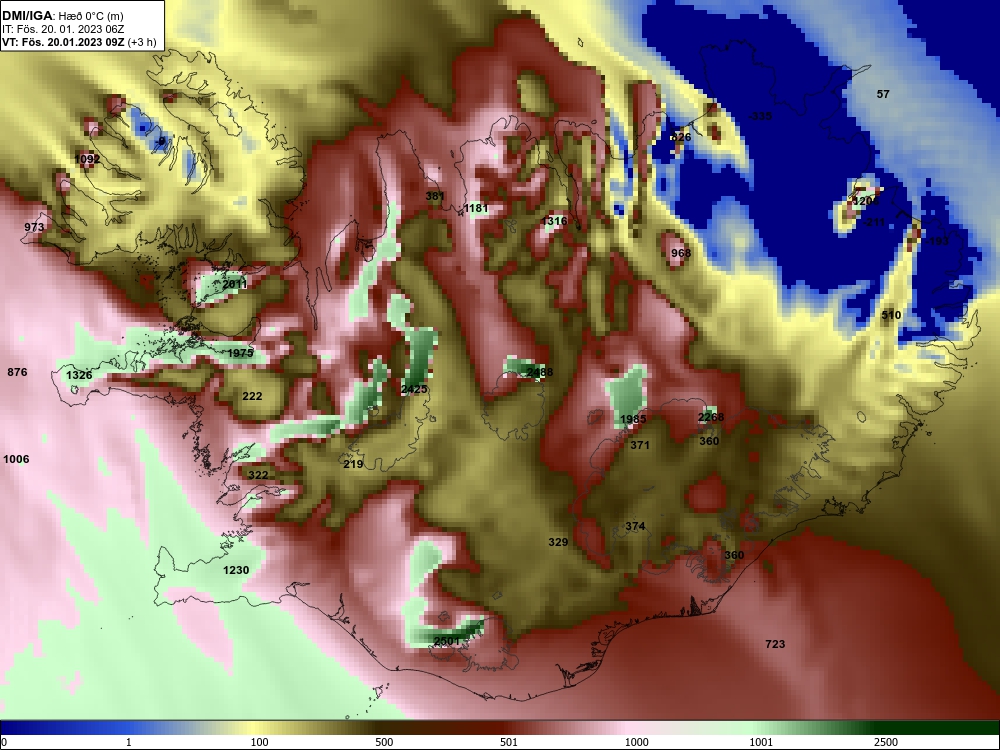Image resolution: width=1000 pixels, height=750 pixels.
Task: Select the valid time line 'VT: Fös. 20.01.2023 09Z'
Action: pyautogui.click(x=64, y=42)
